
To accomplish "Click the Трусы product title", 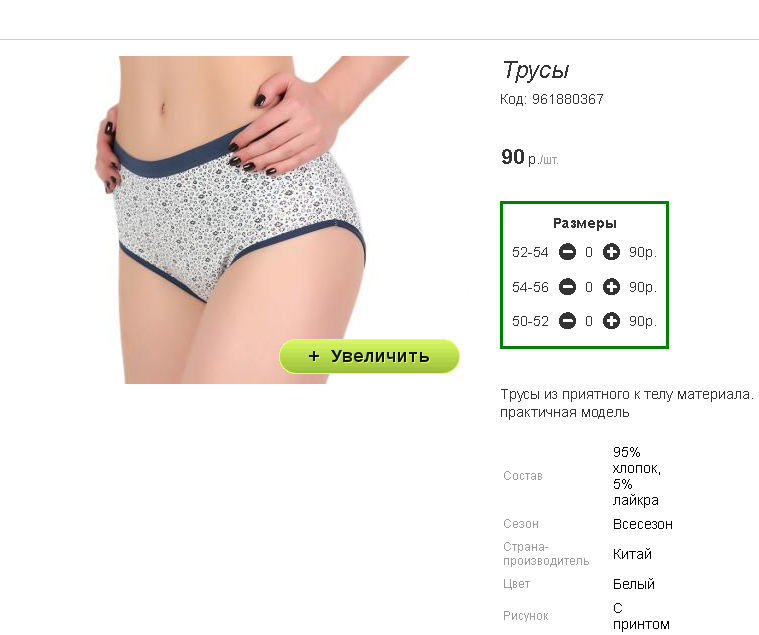I will pyautogui.click(x=536, y=70).
